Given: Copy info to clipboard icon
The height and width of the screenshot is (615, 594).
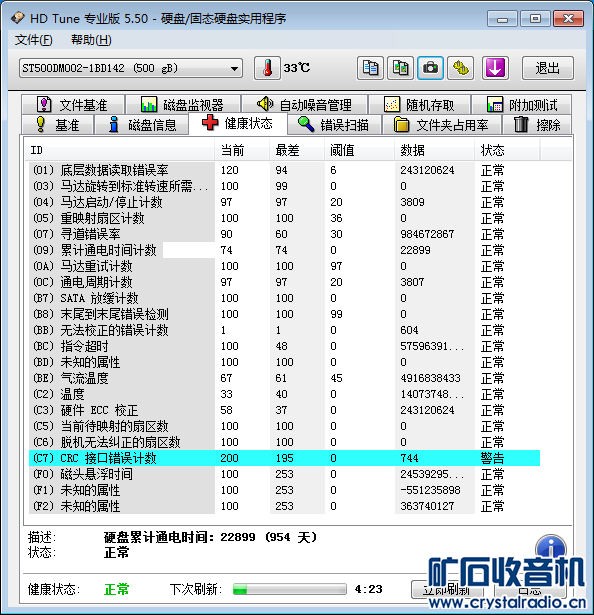Looking at the screenshot, I should click(370, 68).
